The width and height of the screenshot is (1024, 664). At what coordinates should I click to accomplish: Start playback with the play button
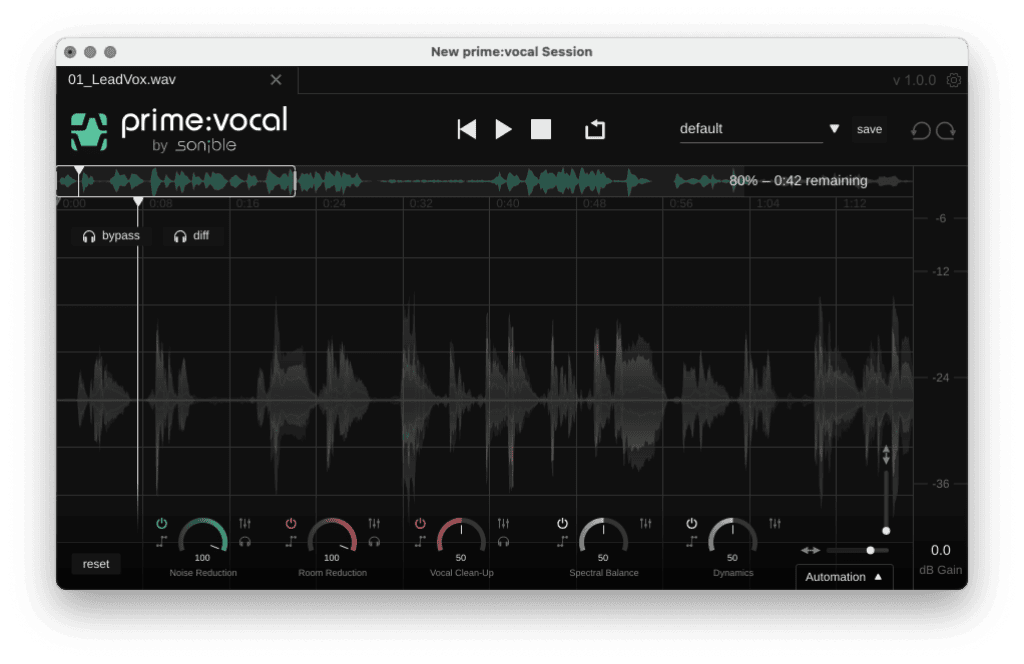coord(503,129)
